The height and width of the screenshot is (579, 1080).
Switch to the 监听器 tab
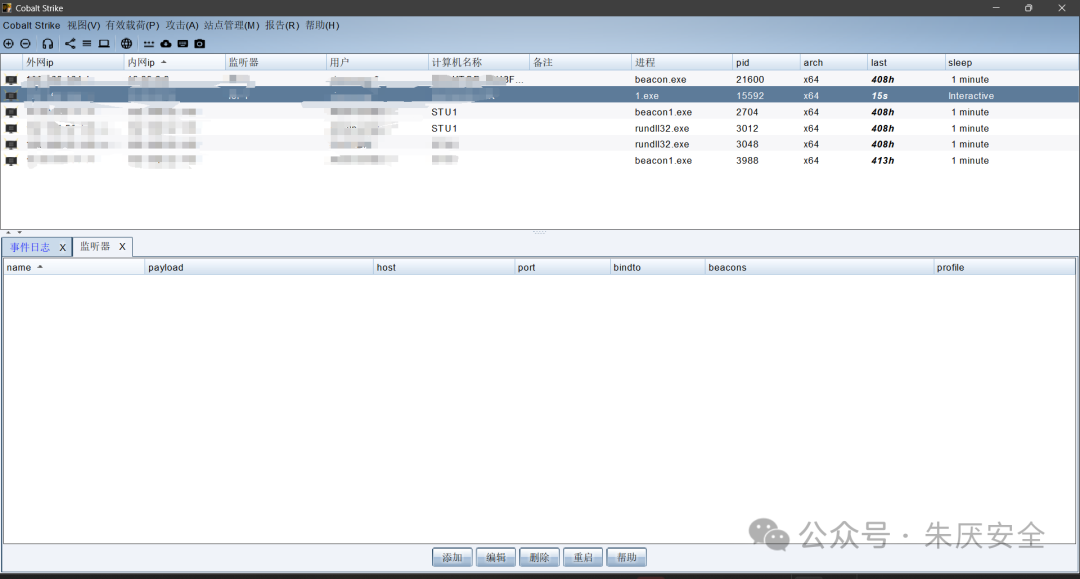click(x=95, y=246)
